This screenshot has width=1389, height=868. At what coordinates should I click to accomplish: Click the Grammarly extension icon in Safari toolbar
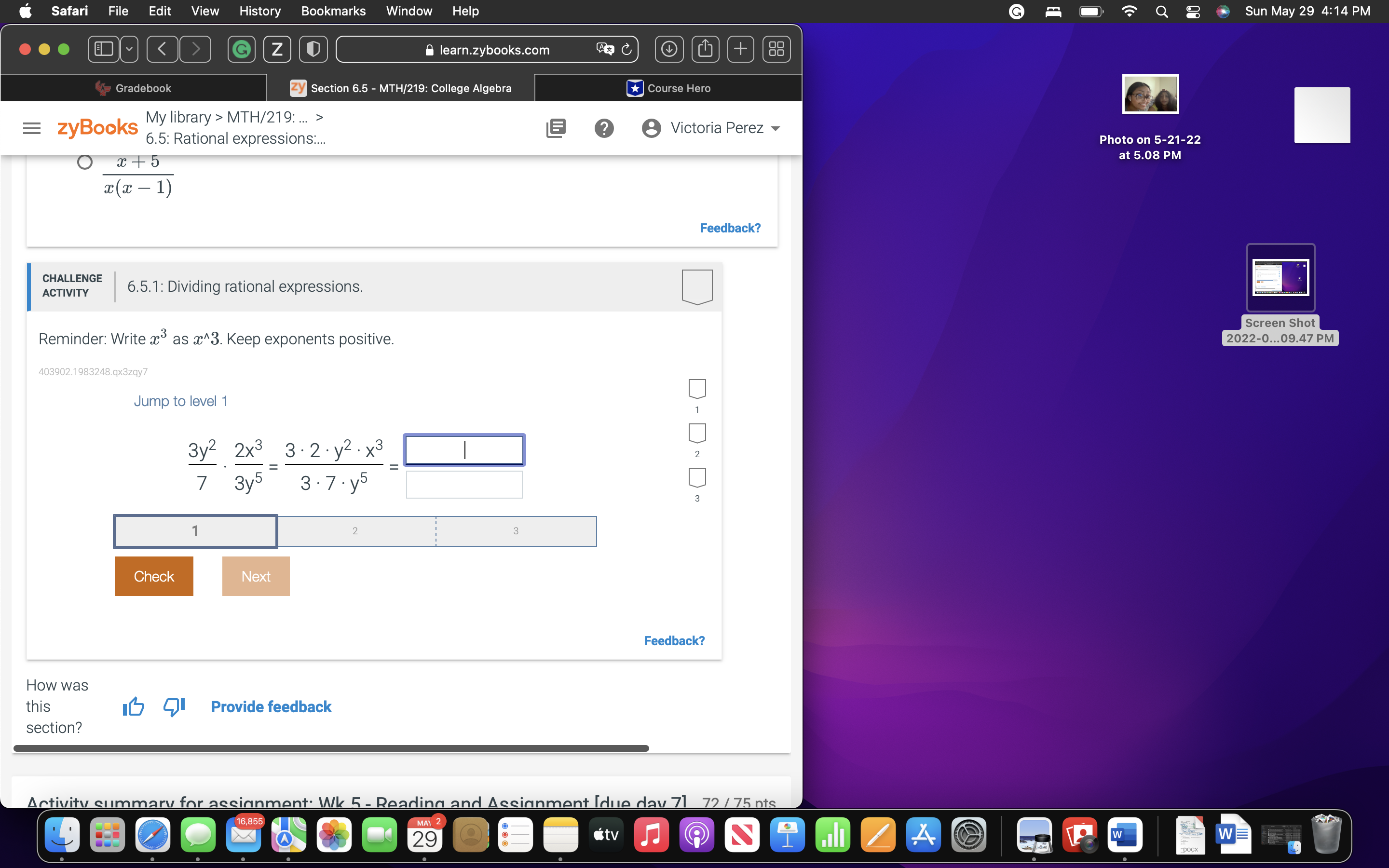[241, 49]
